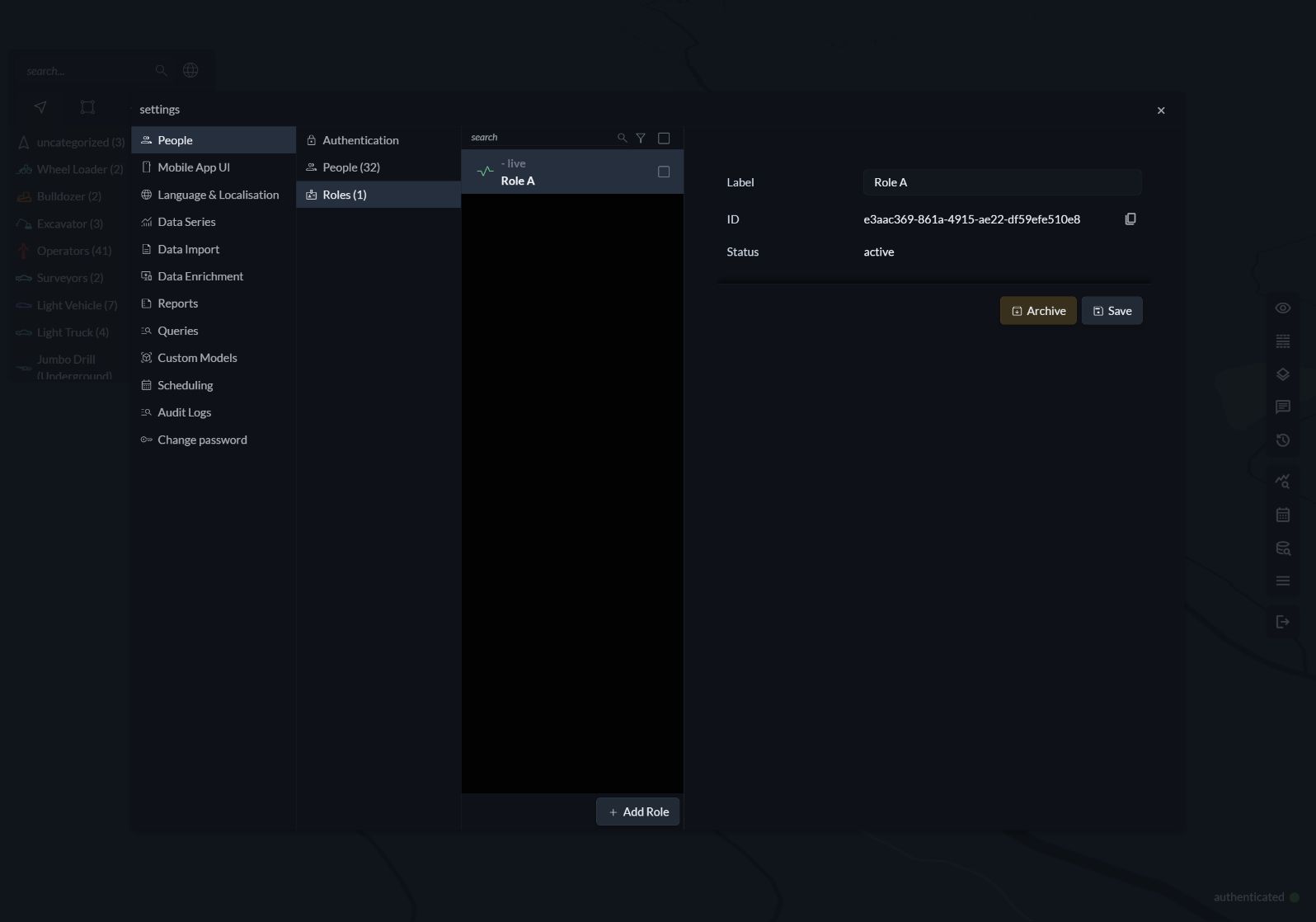Go to Data Series settings
Image resolution: width=1316 pixels, height=922 pixels.
coord(214,222)
